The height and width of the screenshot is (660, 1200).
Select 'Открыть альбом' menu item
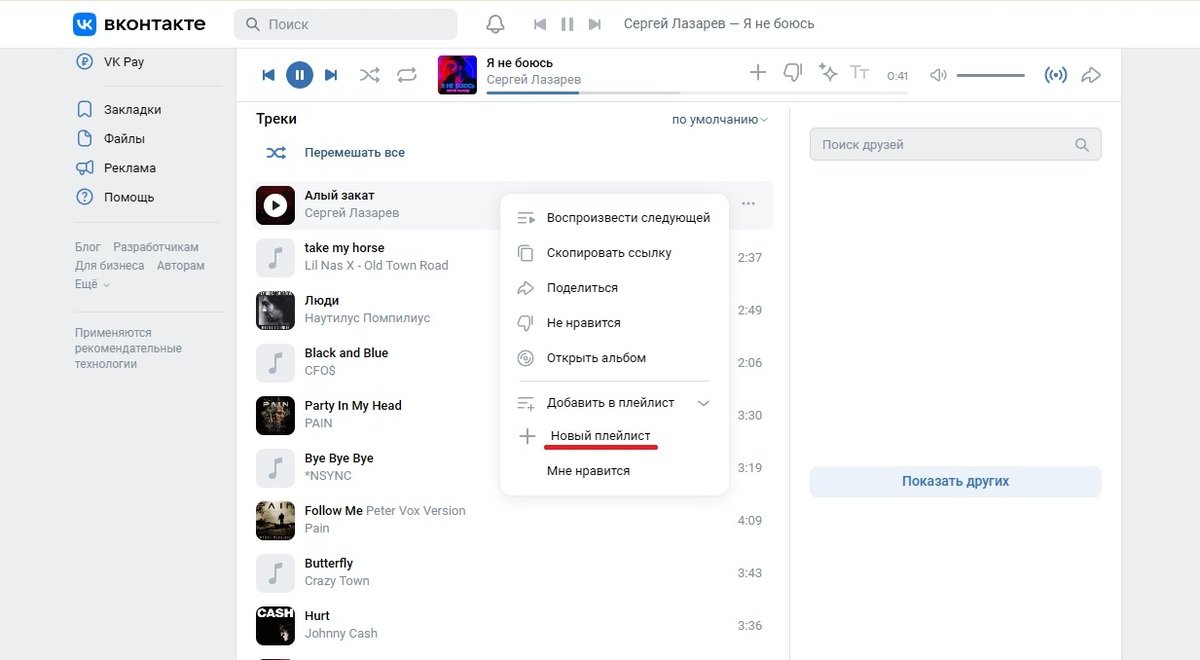[614, 358]
